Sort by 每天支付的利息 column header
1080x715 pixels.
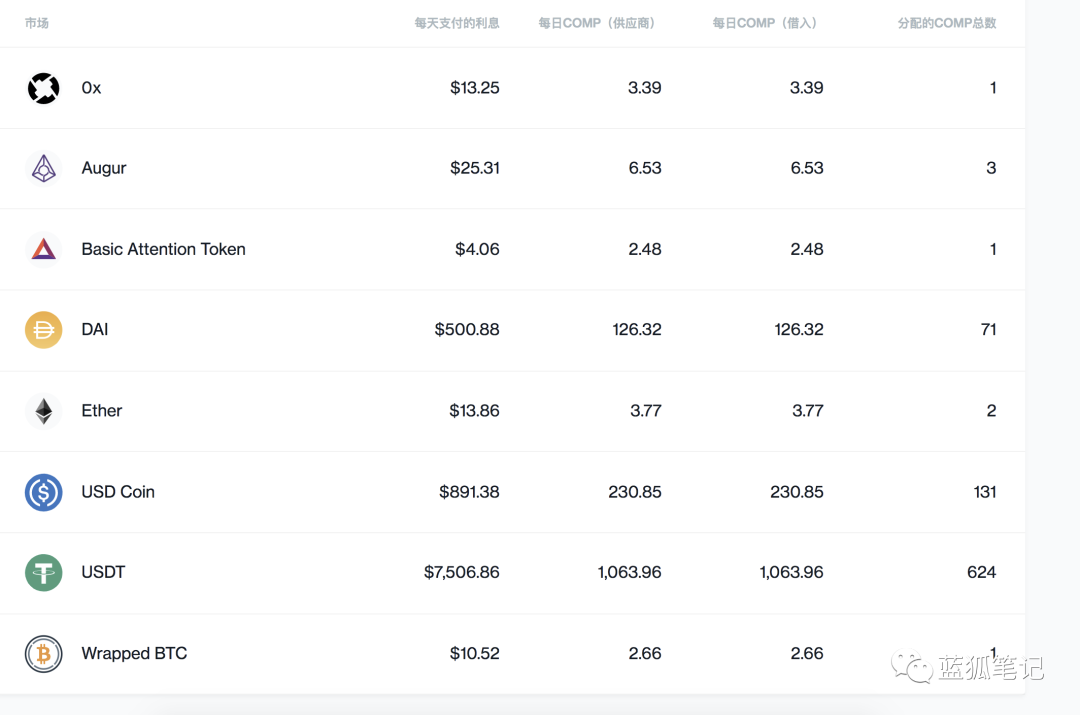(457, 23)
